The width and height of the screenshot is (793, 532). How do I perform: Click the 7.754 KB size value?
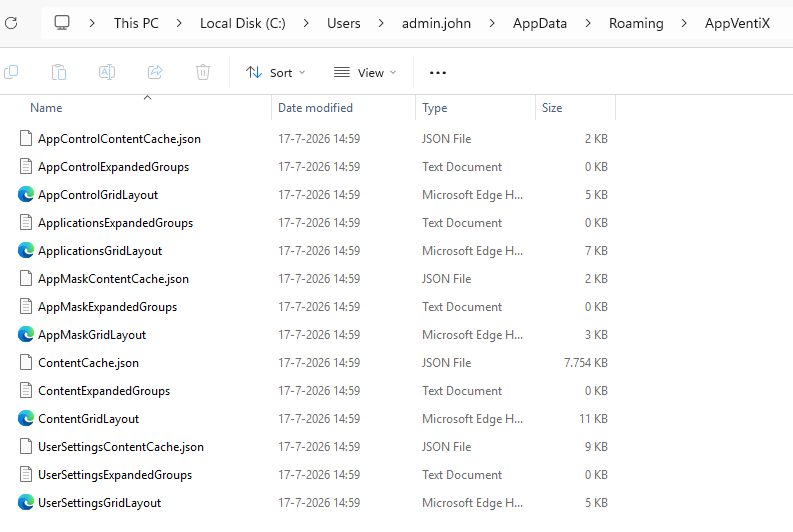(x=586, y=363)
